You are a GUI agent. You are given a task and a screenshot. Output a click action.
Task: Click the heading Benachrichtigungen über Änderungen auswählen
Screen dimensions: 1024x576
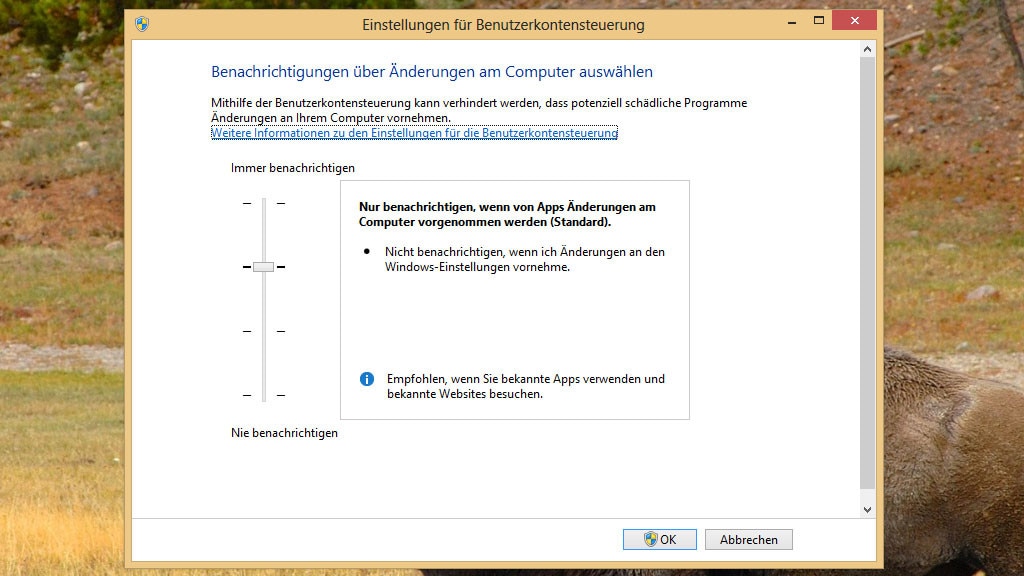(x=430, y=71)
